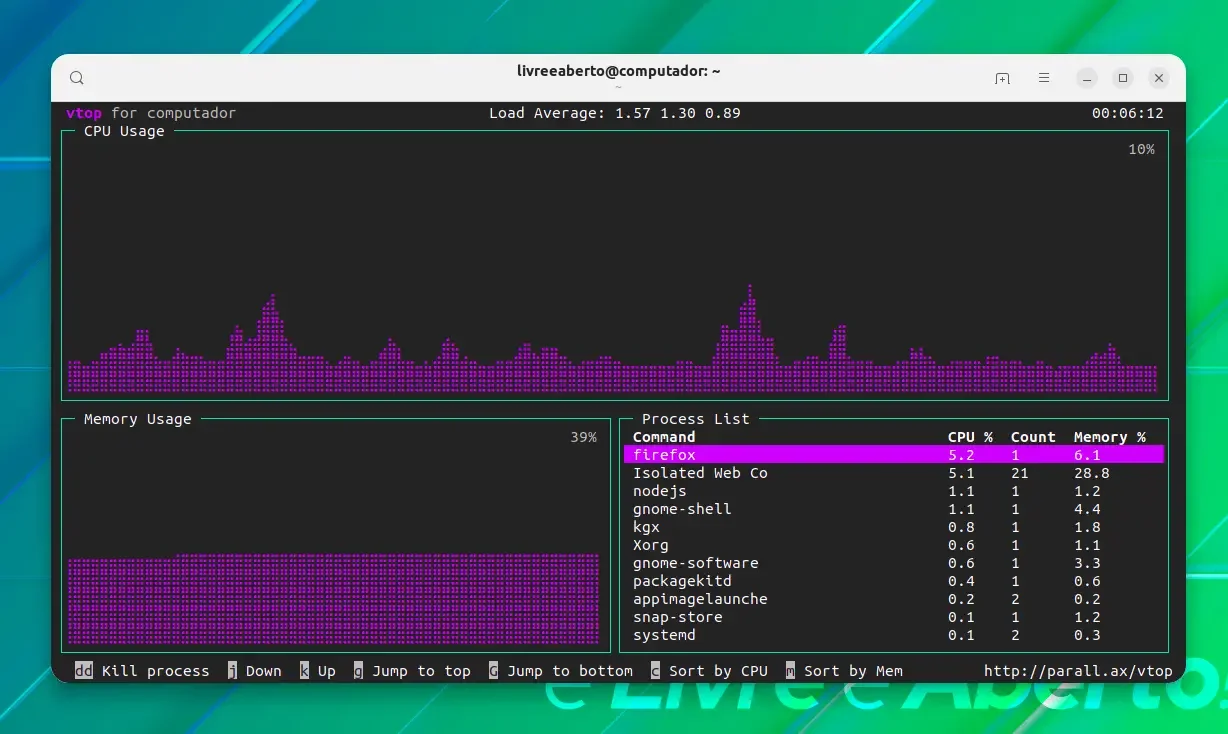Viewport: 1228px width, 734px height.
Task: Click the Command column header
Action: (x=664, y=437)
